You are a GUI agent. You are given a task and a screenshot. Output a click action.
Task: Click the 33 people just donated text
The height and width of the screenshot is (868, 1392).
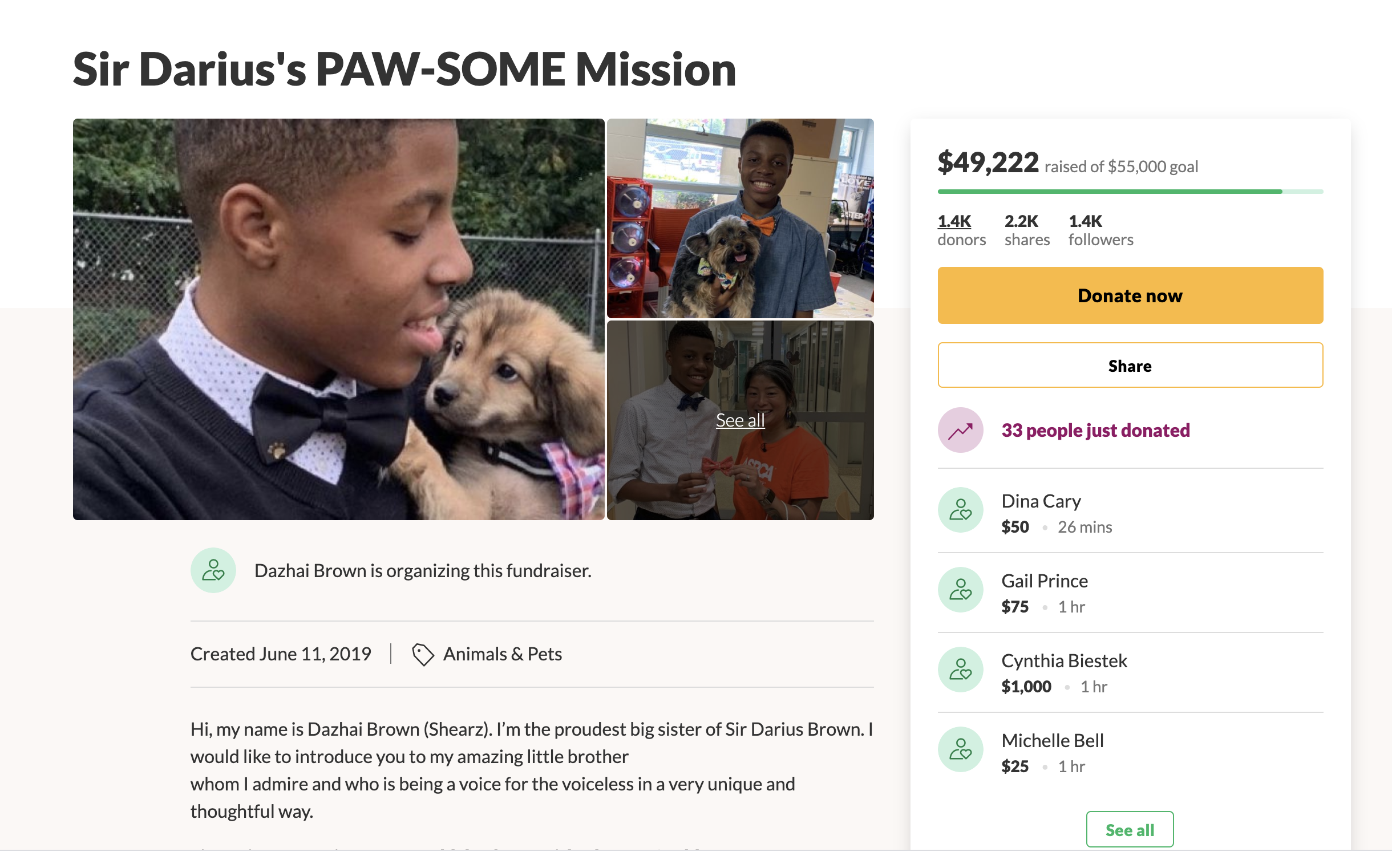coord(1095,431)
